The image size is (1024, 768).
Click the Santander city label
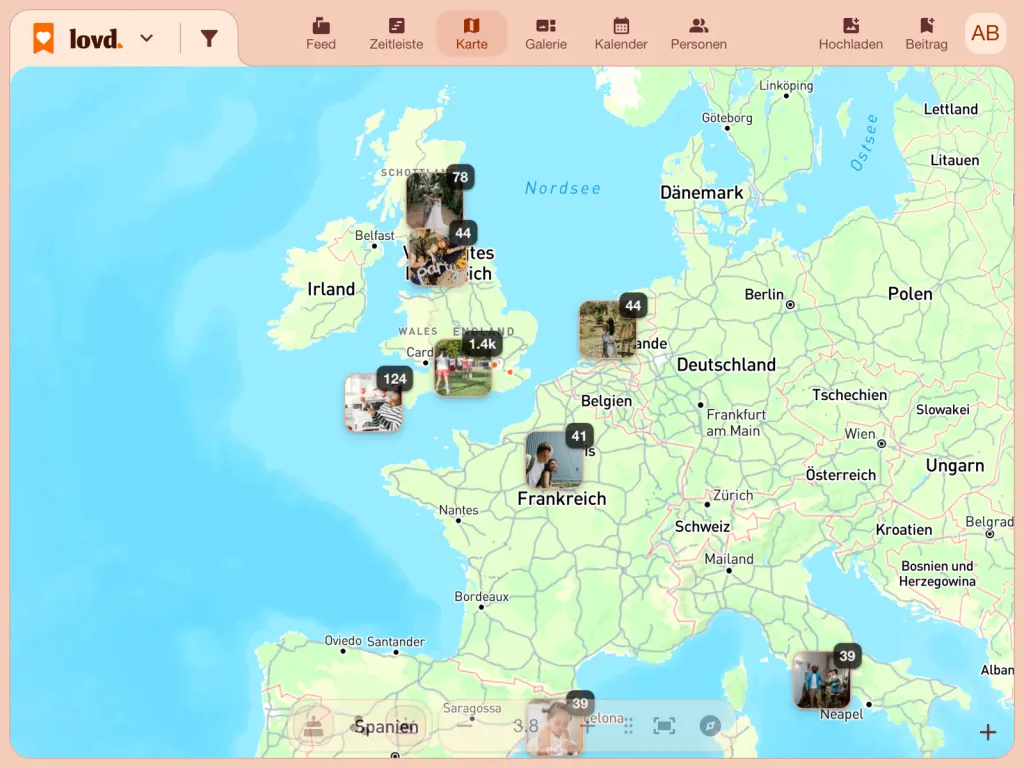pyautogui.click(x=396, y=642)
